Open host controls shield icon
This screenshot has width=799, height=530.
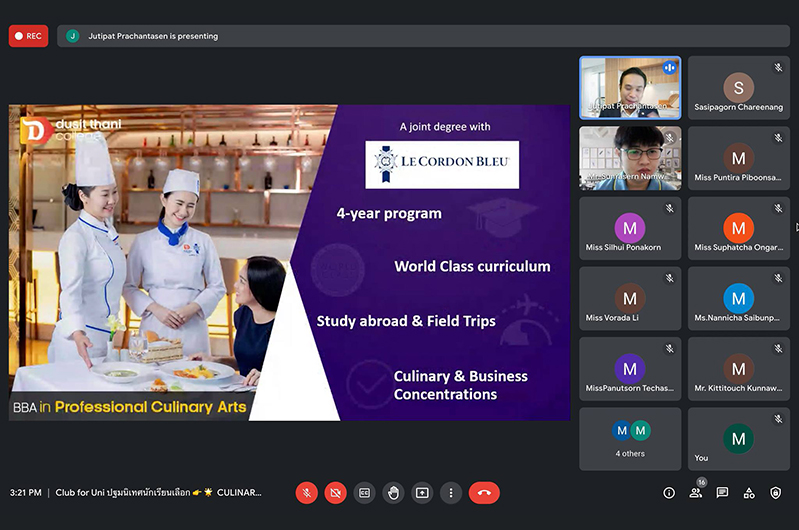[x=776, y=493]
